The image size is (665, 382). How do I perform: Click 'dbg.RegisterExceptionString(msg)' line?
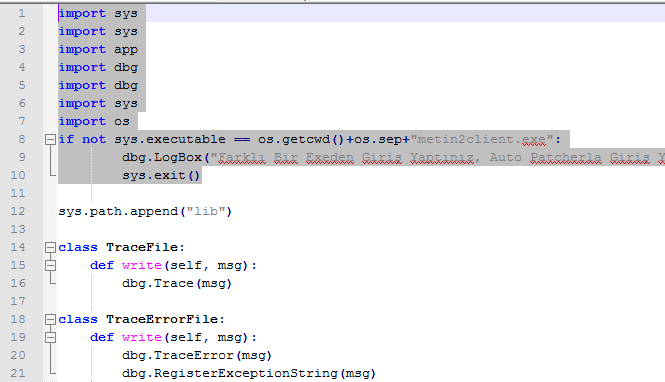[x=249, y=374]
